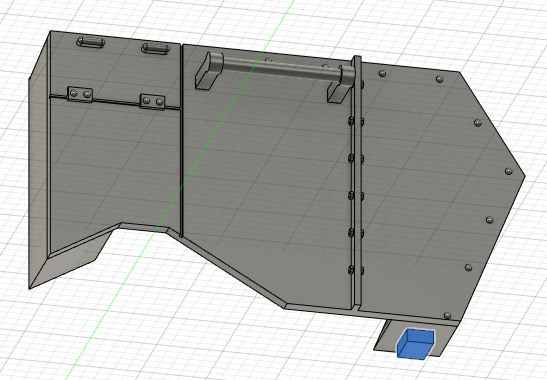Click the right hinge plate with two screws
The height and width of the screenshot is (380, 547).
pos(152,102)
